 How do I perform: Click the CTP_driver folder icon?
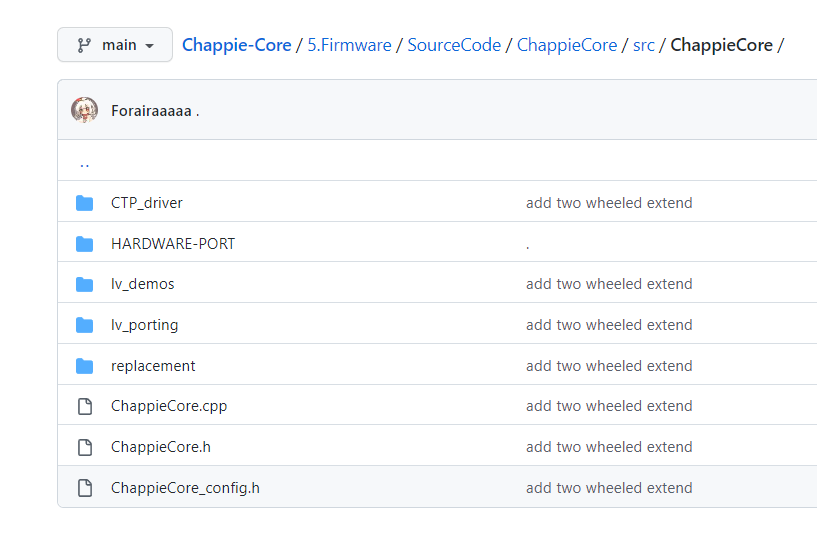tap(85, 203)
